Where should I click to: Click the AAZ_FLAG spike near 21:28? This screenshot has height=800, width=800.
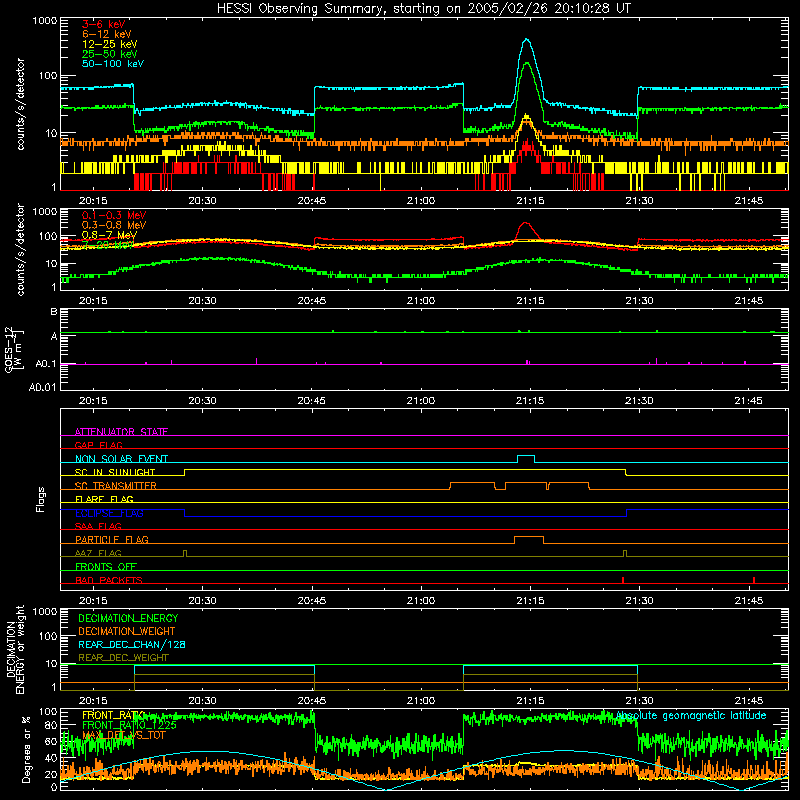[x=625, y=553]
